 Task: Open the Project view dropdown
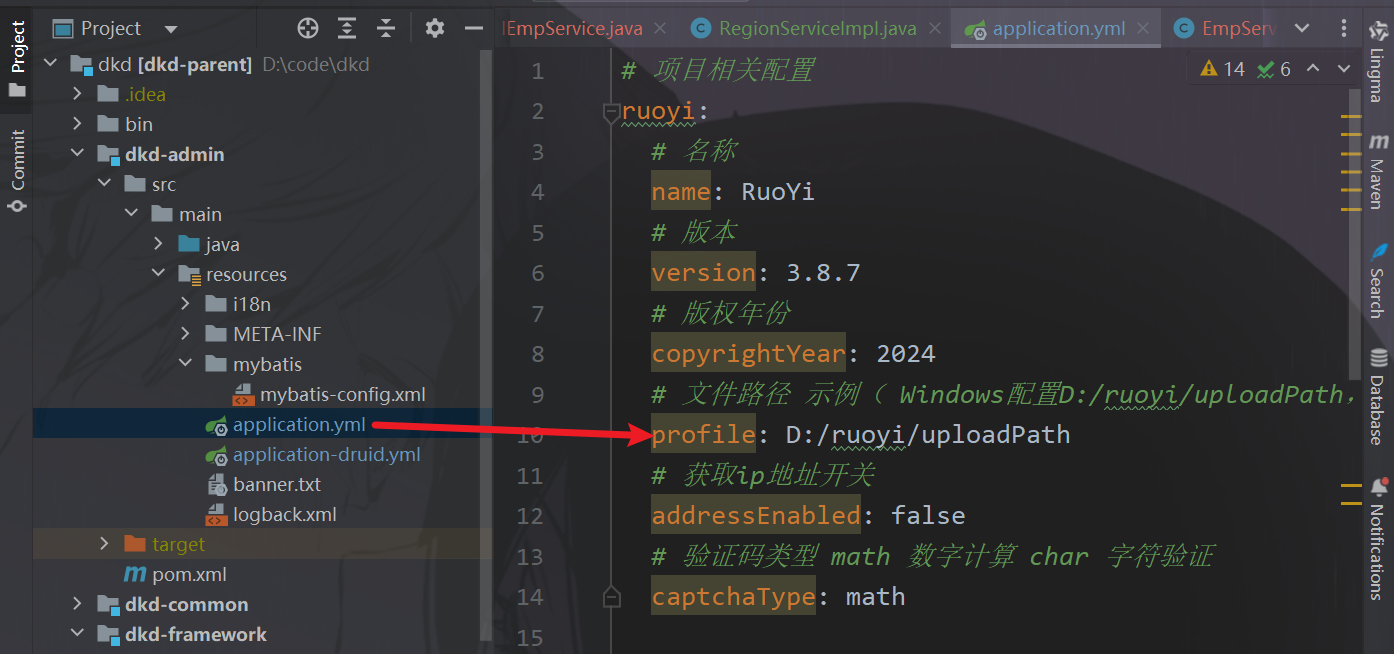[x=170, y=29]
